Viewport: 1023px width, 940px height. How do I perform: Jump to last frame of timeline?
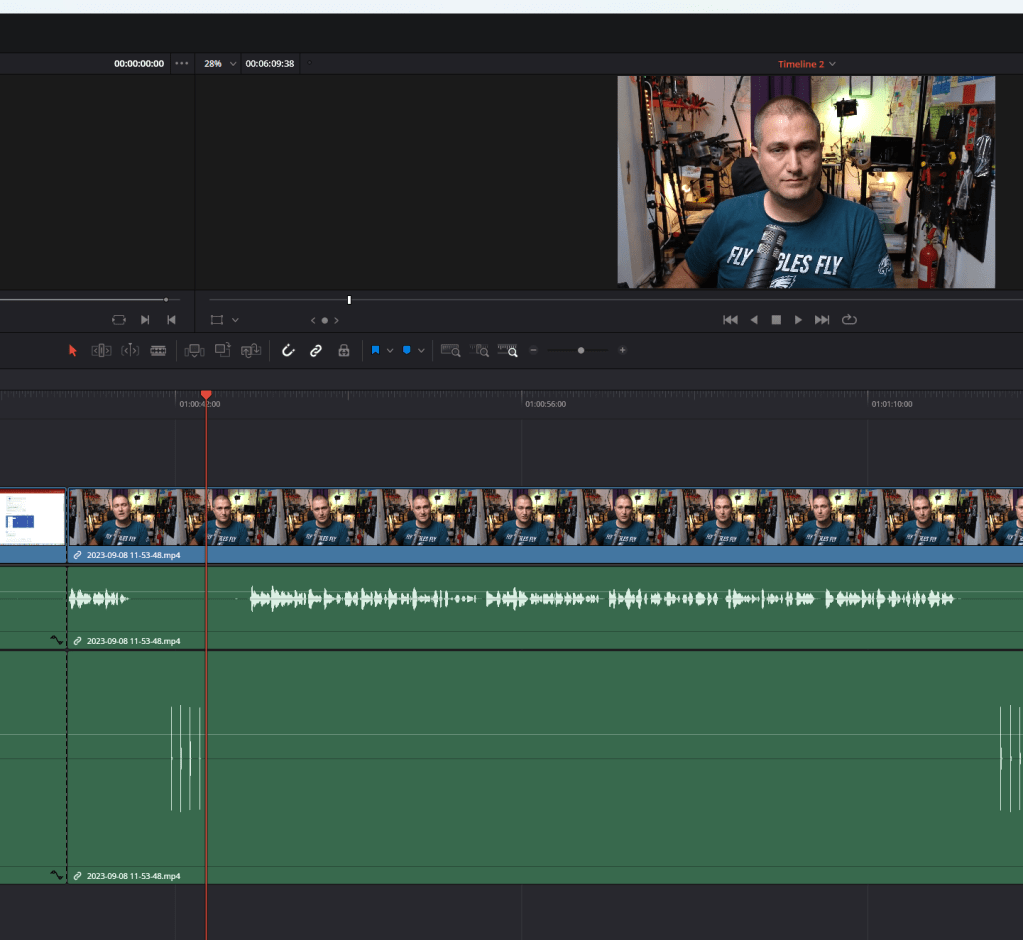pyautogui.click(x=822, y=320)
